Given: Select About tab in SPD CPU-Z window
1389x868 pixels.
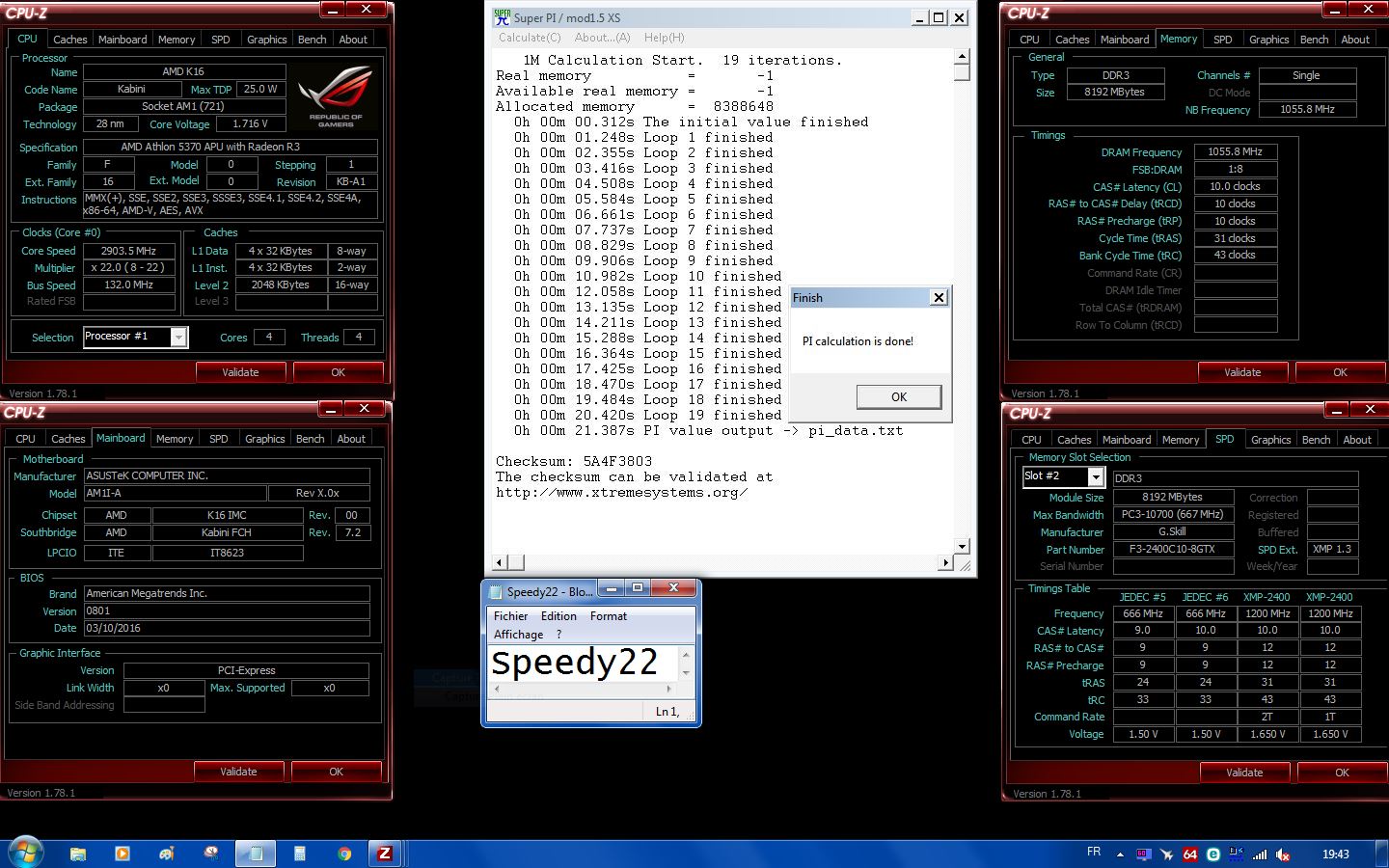Looking at the screenshot, I should pyautogui.click(x=1357, y=440).
